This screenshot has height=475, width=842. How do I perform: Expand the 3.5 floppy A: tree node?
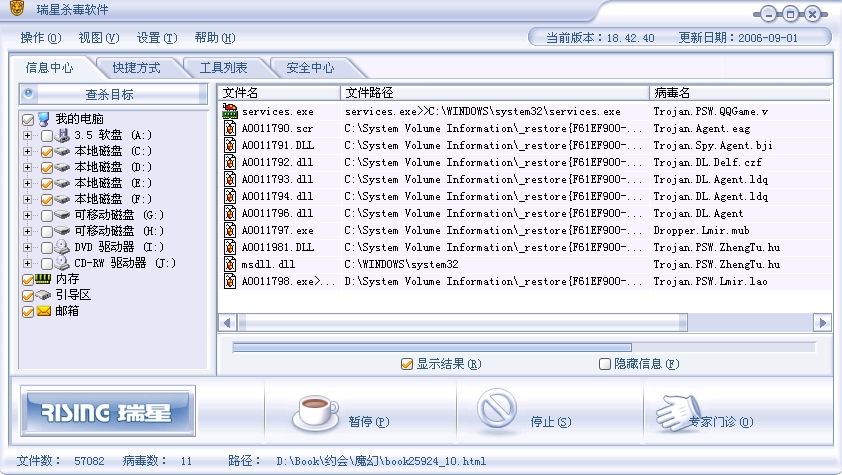[27, 135]
